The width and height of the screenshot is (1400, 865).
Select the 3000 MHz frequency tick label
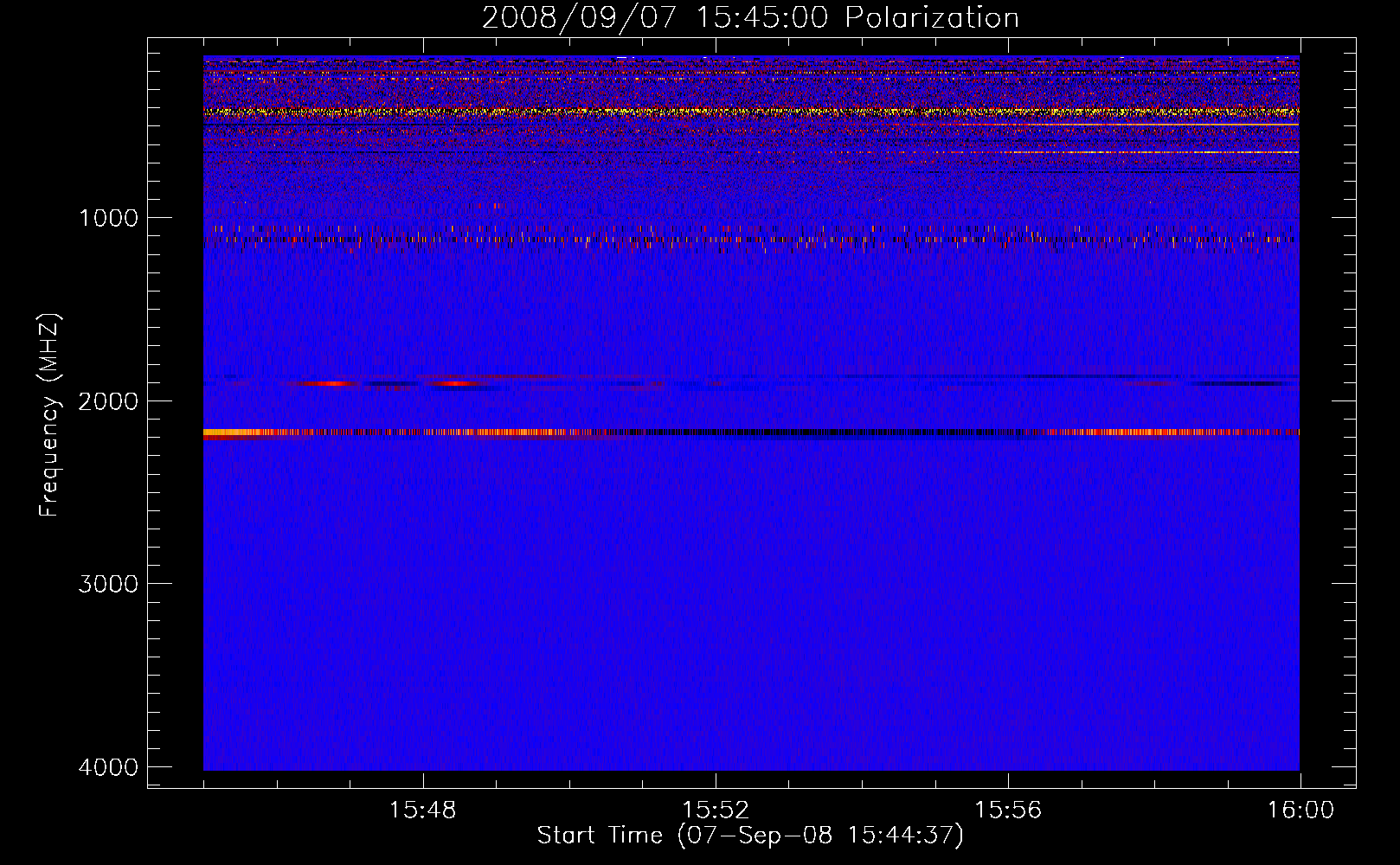click(108, 584)
